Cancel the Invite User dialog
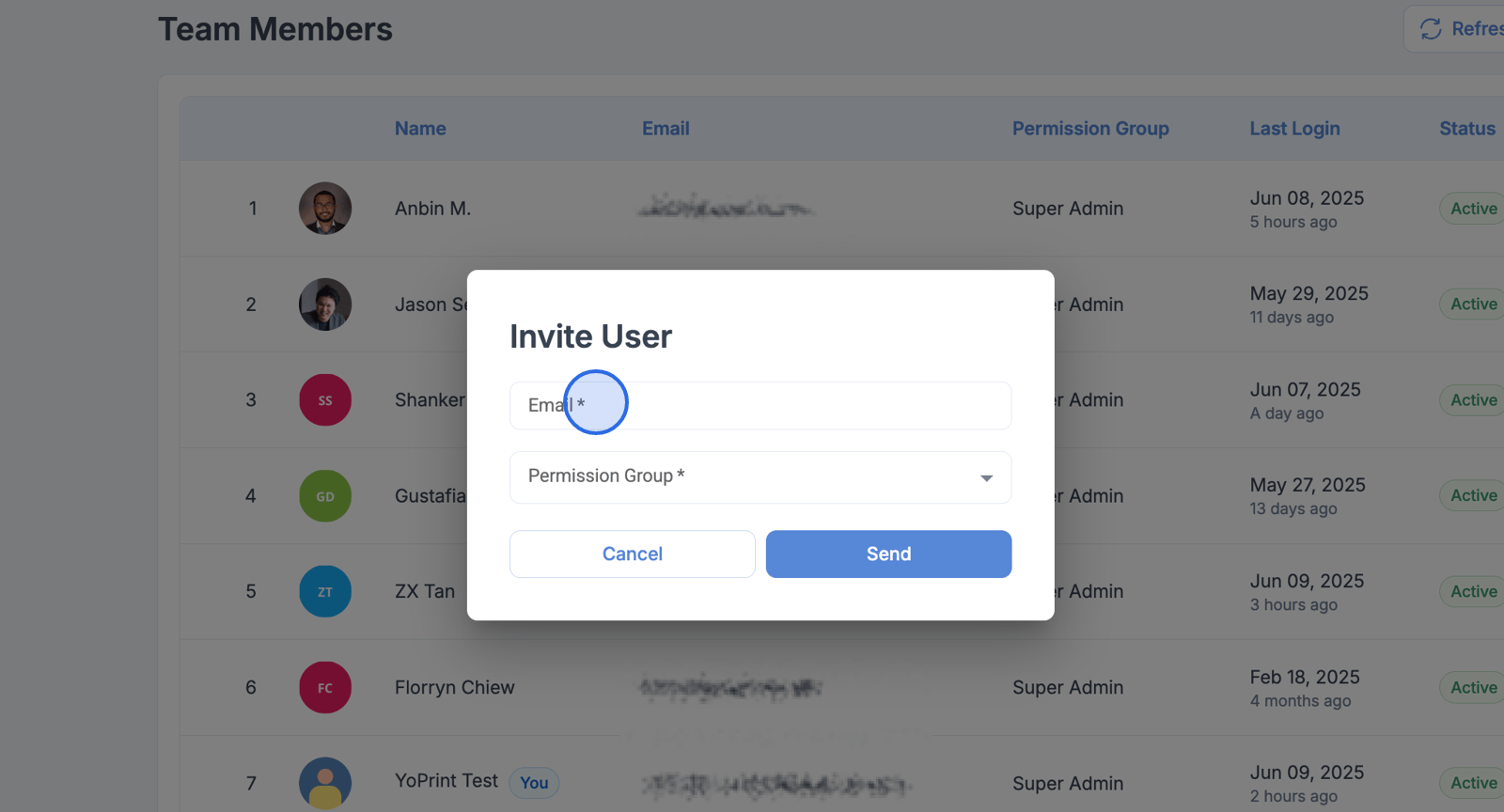Screen dimensions: 1504x812 [x=633, y=554]
